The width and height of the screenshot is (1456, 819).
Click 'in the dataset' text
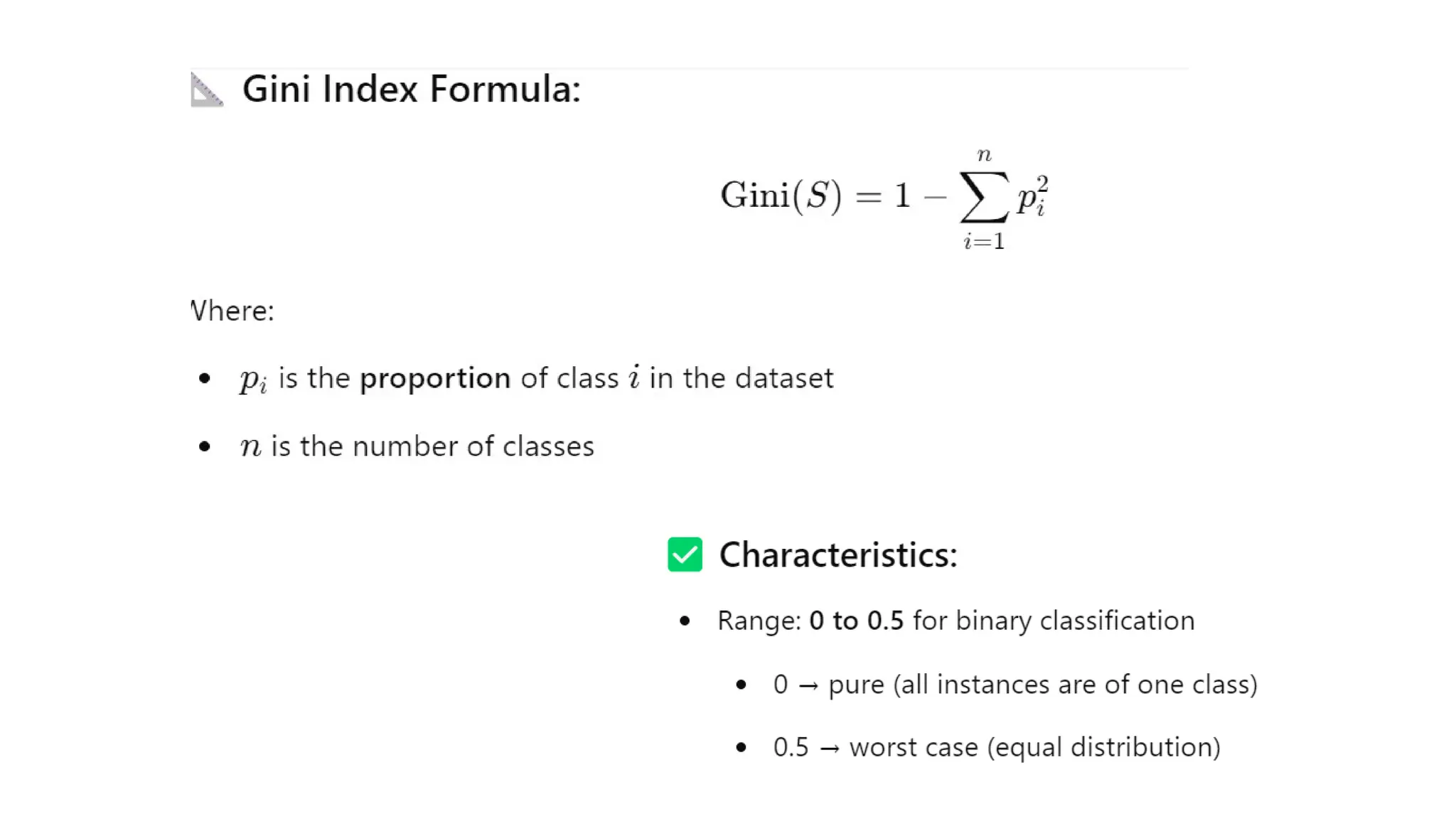[741, 378]
